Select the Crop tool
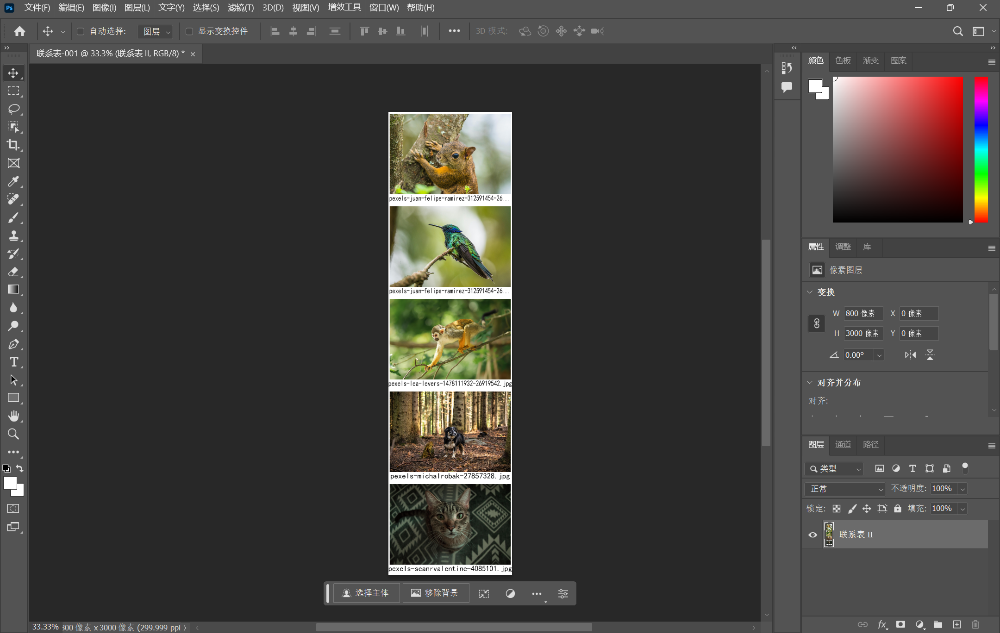This screenshot has width=1000, height=633. pyautogui.click(x=13, y=145)
